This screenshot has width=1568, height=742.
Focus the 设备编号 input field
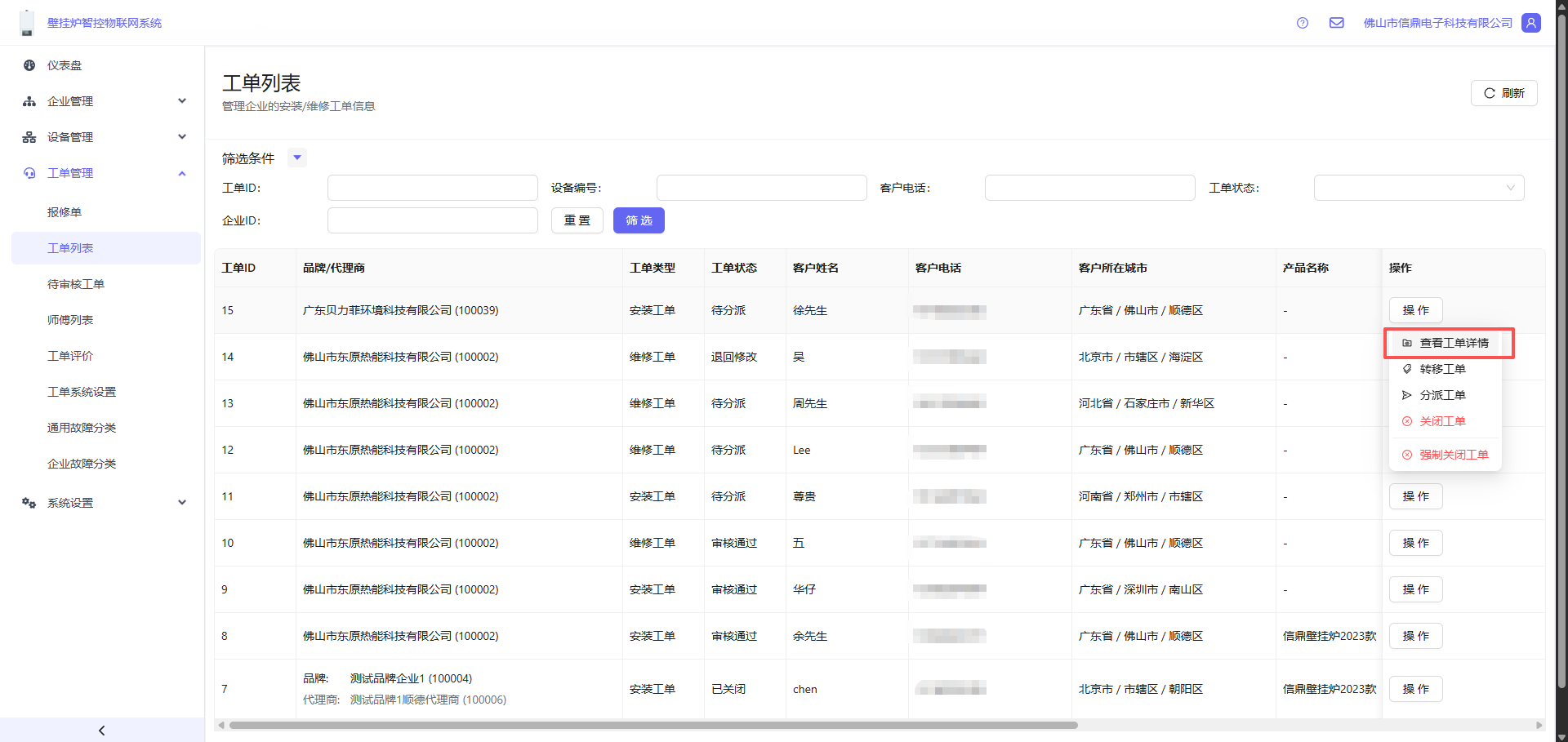pos(761,188)
